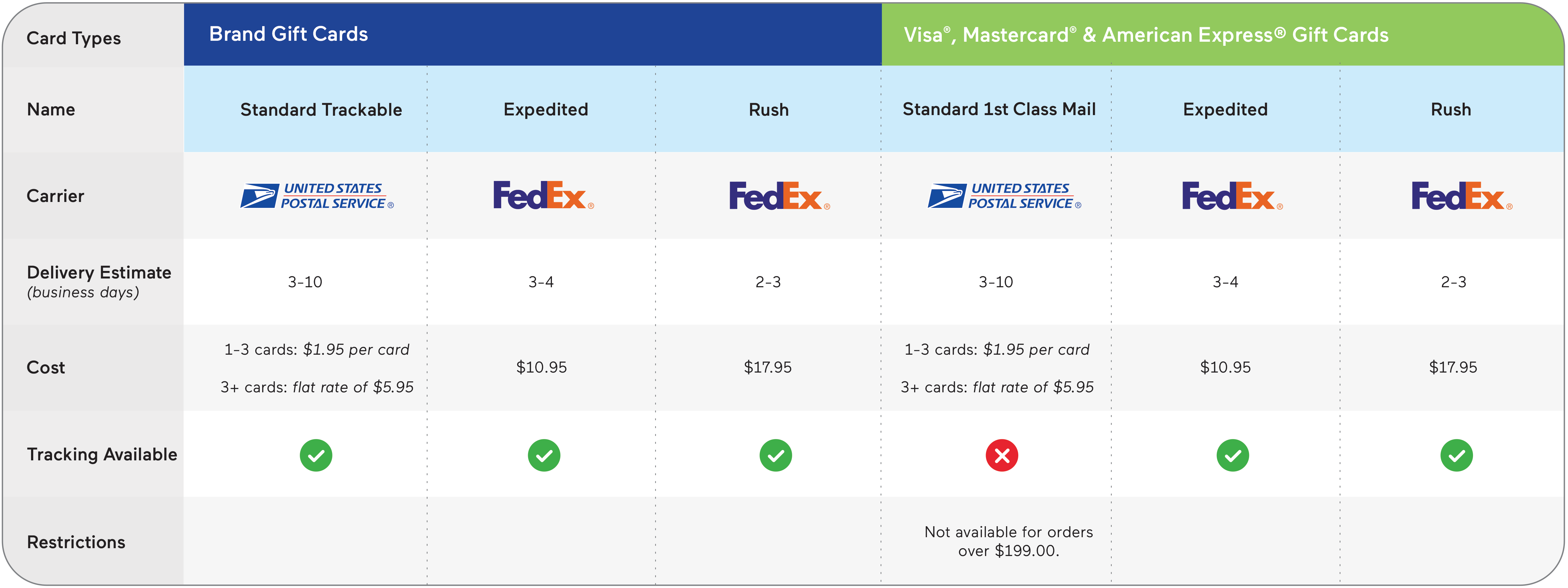
Task: Click the FedEx logo under Visa Rush column
Action: tap(1462, 196)
